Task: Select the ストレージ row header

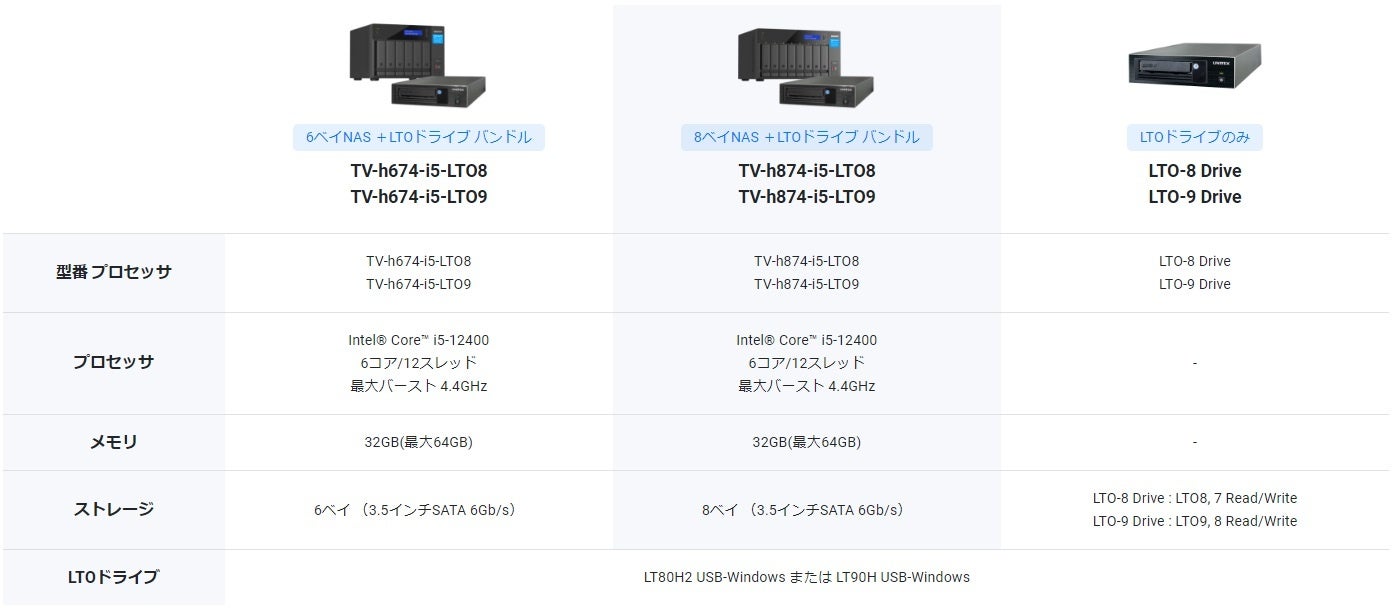Action: [114, 509]
